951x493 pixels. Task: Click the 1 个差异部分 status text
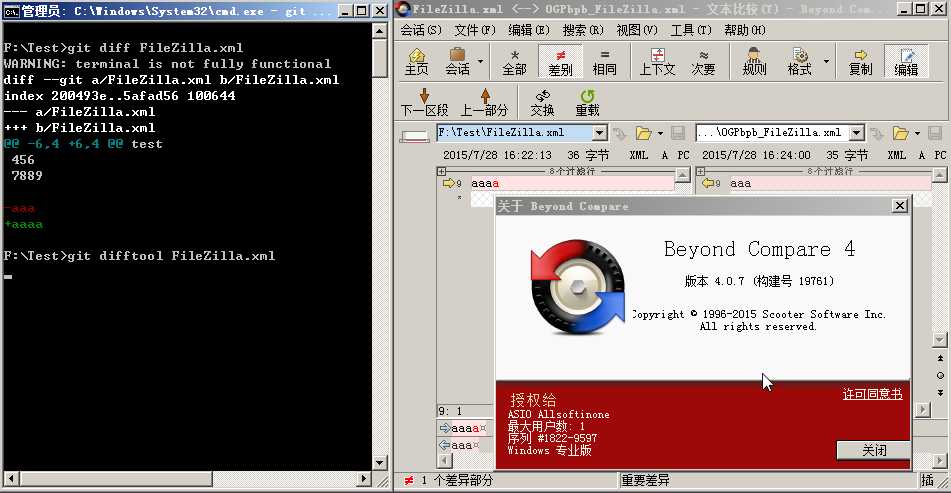(457, 480)
